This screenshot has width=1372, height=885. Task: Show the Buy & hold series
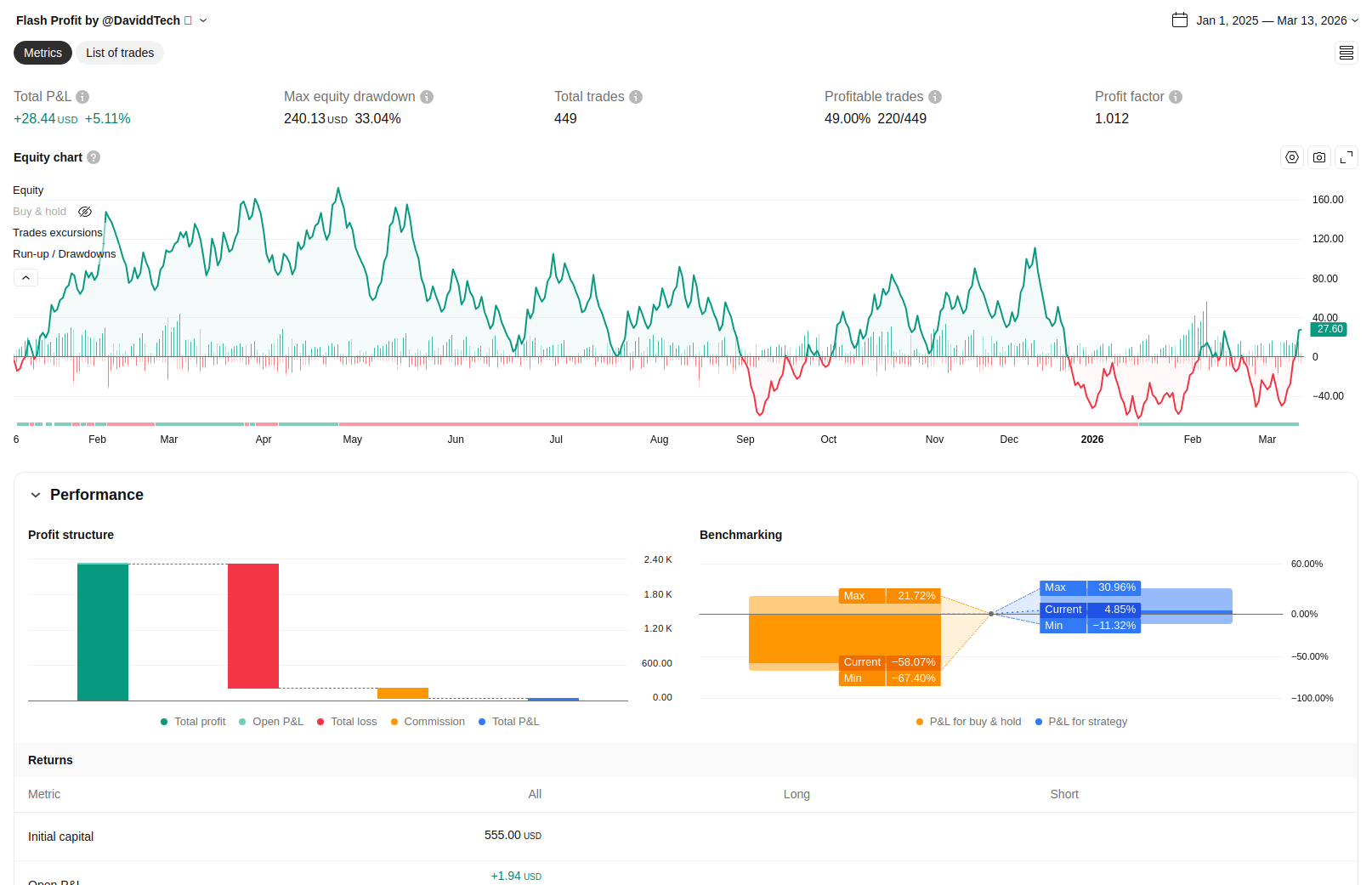pyautogui.click(x=85, y=212)
